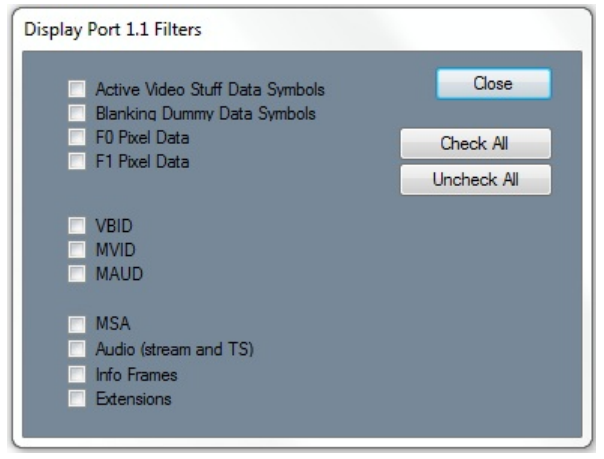Click the Check All button
Viewport: 604px width, 459px height.
[x=475, y=144]
